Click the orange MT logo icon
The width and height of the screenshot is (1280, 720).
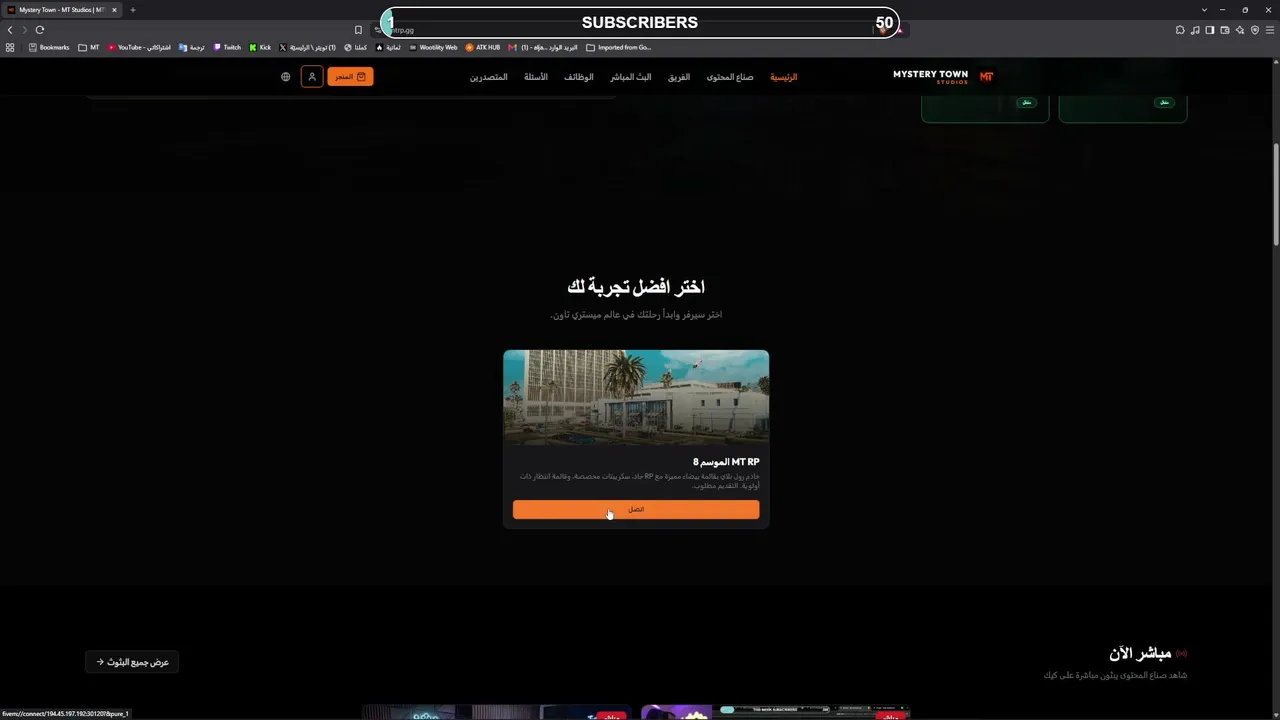[x=987, y=76]
